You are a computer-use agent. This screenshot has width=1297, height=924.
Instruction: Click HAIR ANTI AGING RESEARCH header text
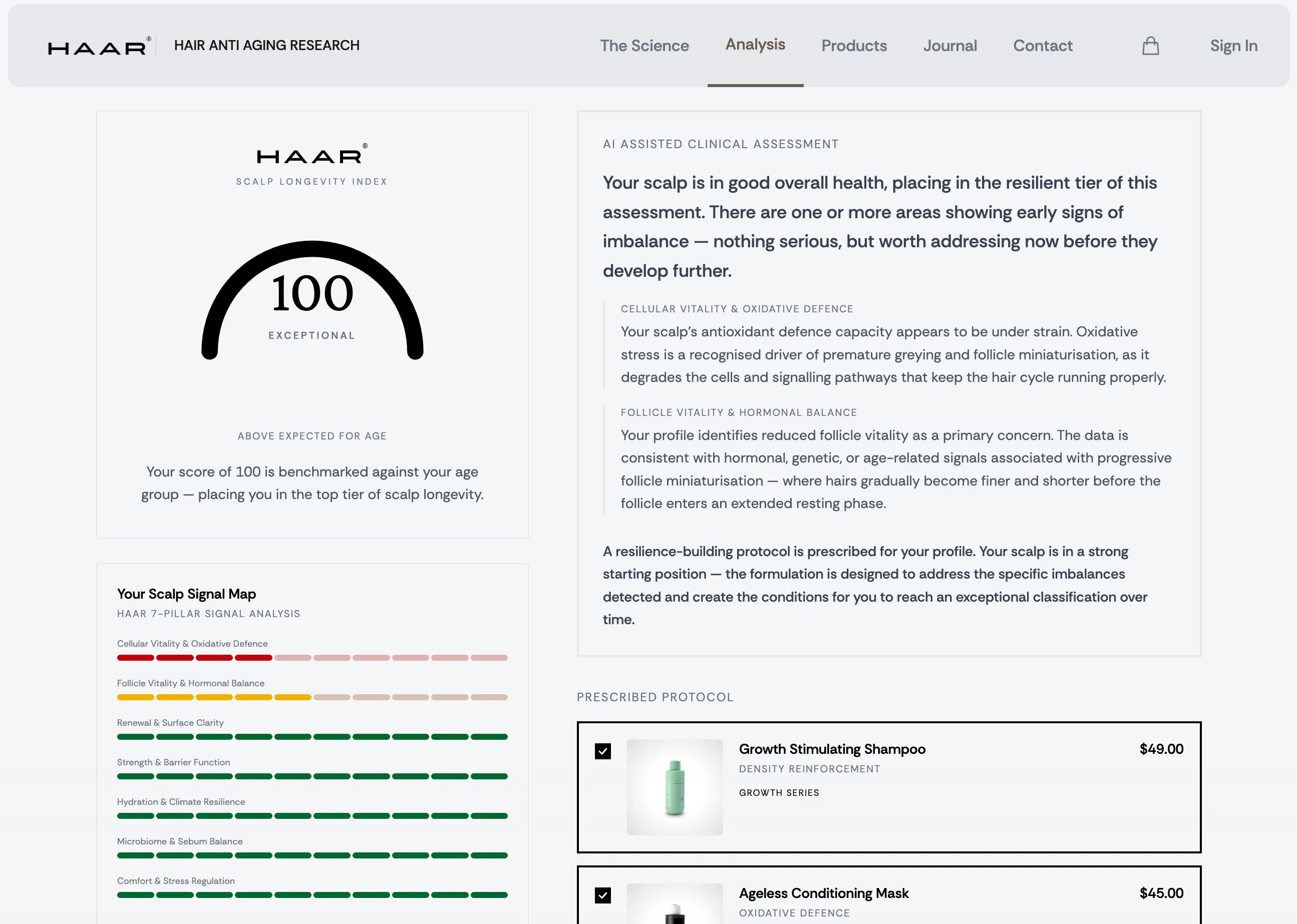[x=267, y=46]
